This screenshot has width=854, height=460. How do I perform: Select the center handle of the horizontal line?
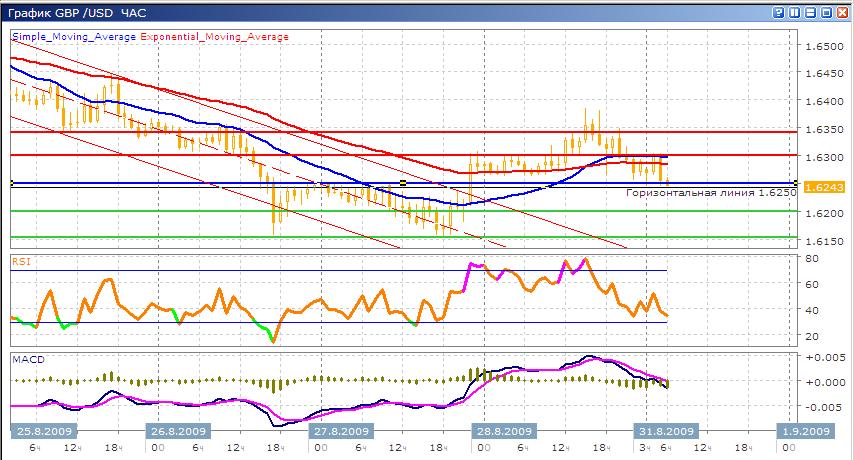tap(402, 183)
